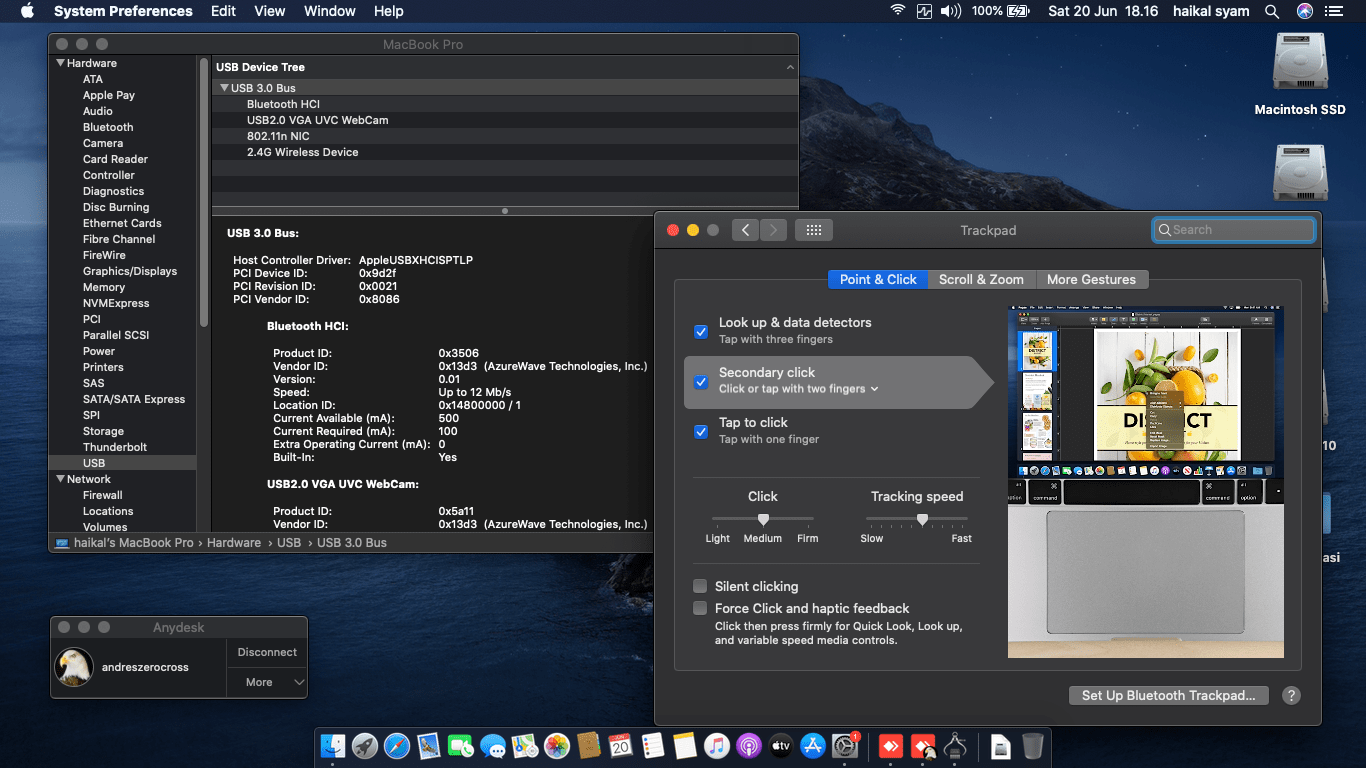This screenshot has width=1366, height=768.
Task: Adjust the Click pressure slider
Action: pyautogui.click(x=763, y=519)
